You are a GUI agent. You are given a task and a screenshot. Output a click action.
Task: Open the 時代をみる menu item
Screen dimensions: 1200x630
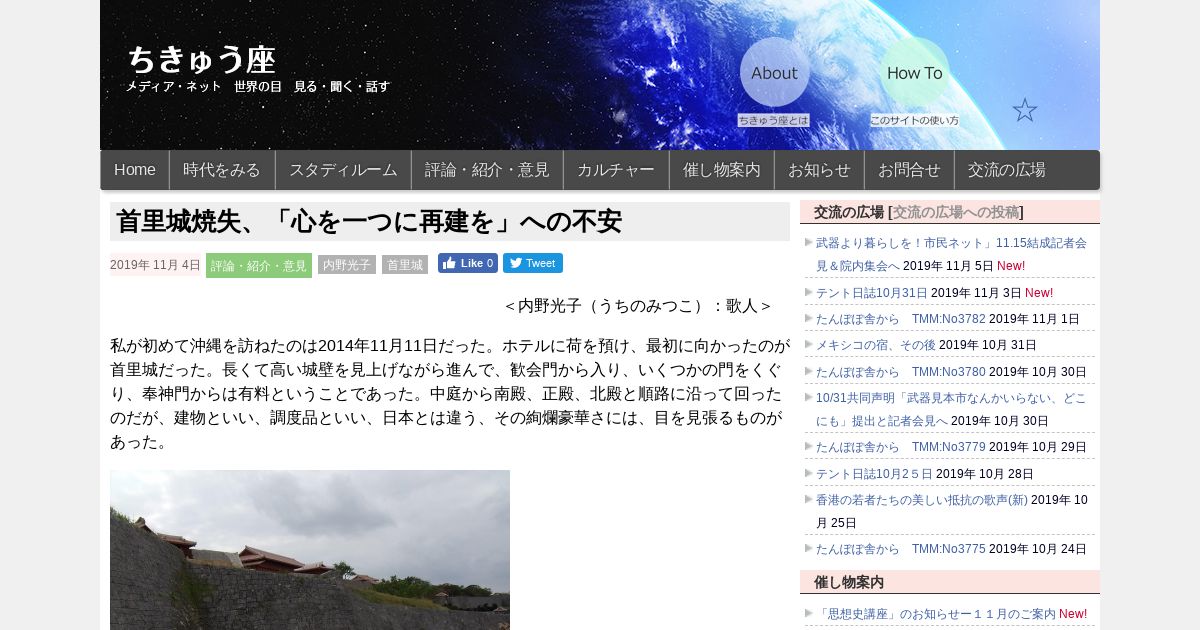222,170
